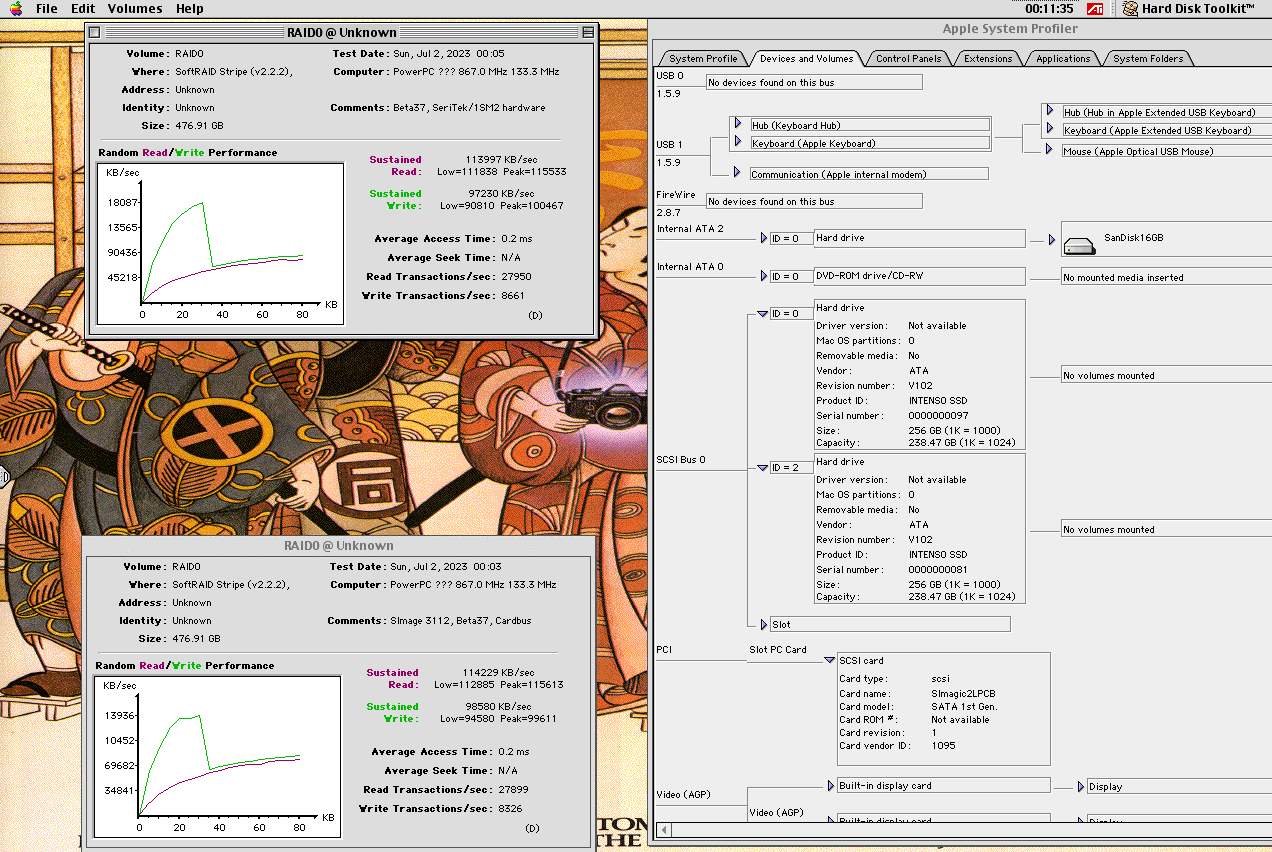Viewport: 1272px width, 852px height.
Task: Expand the Internal ATA 2 ID = 0 entry
Action: coord(763,238)
